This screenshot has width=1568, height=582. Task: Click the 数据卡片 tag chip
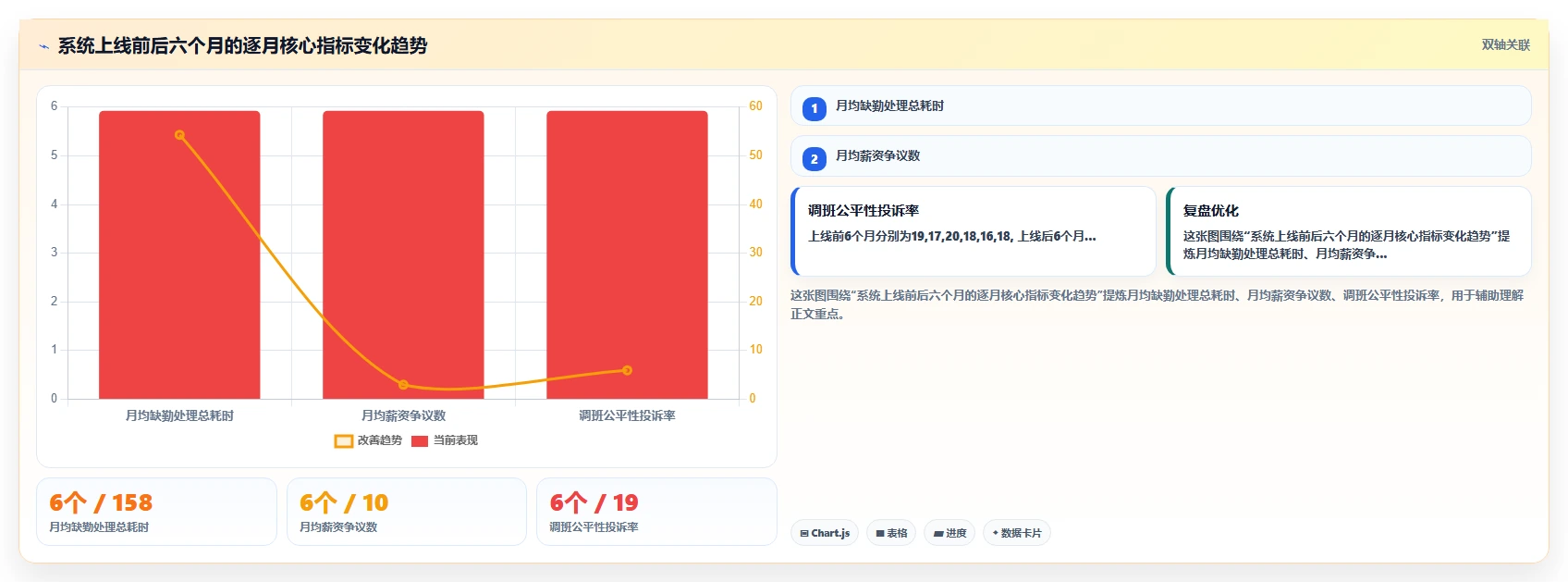coord(1017,533)
